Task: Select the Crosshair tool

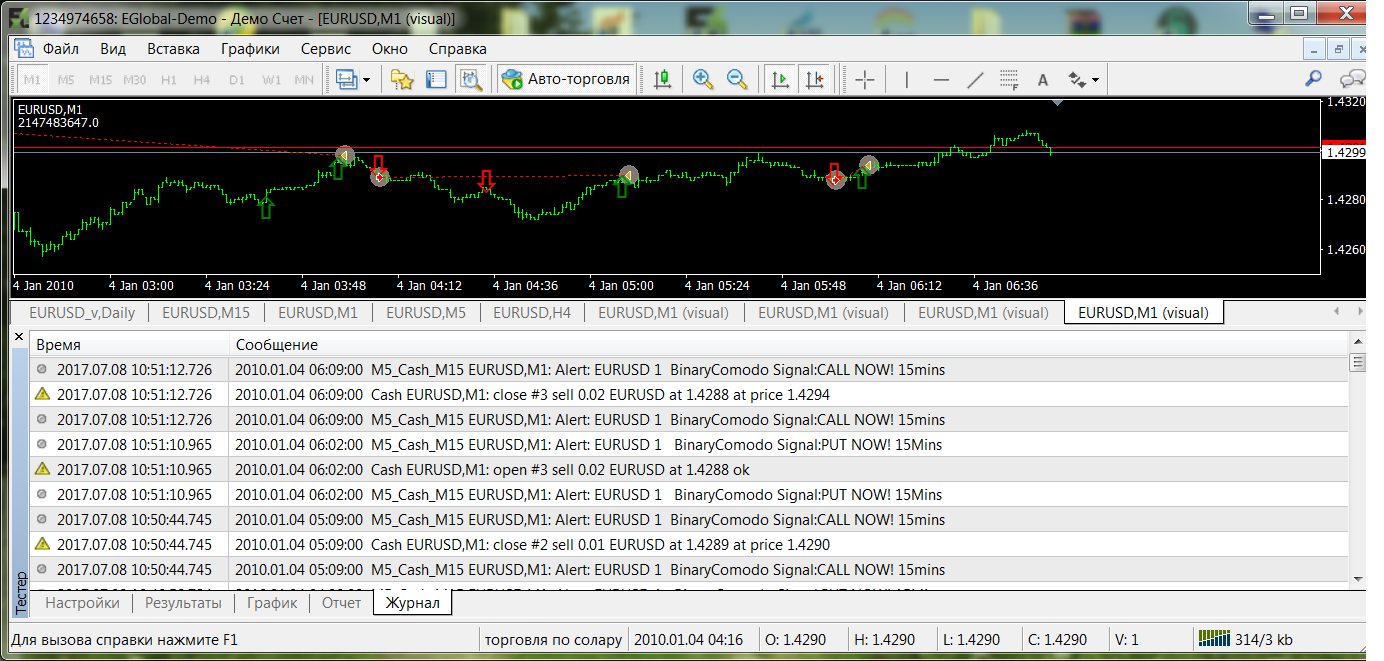Action: (865, 80)
